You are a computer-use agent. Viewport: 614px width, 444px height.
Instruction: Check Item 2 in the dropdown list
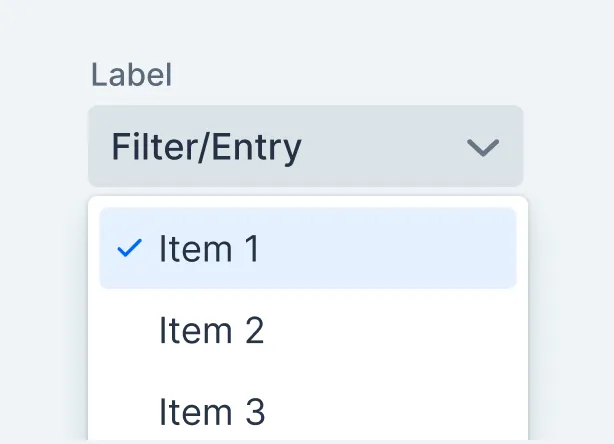[211, 330]
